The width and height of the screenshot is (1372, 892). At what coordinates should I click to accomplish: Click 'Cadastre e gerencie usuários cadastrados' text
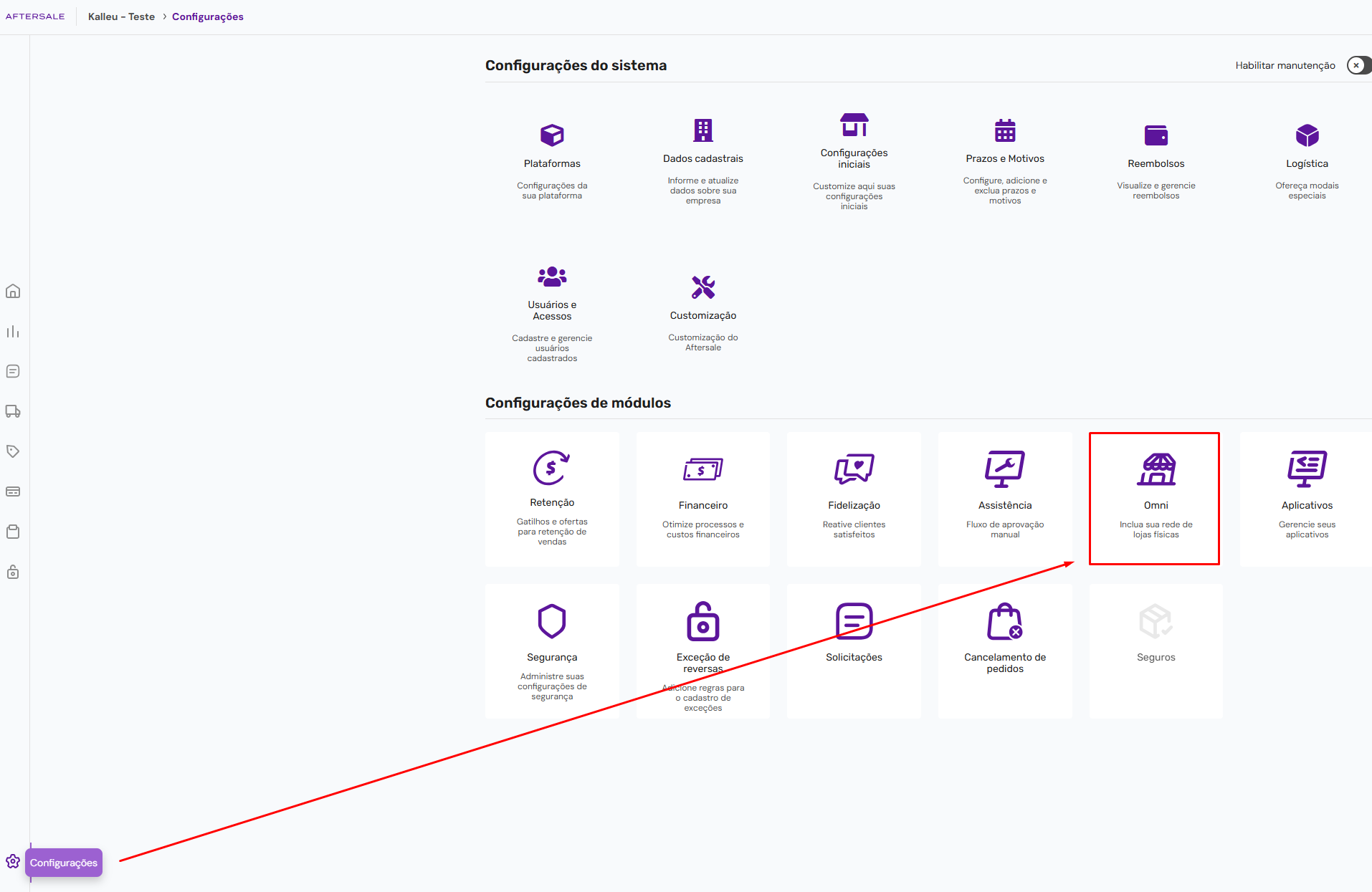(552, 348)
